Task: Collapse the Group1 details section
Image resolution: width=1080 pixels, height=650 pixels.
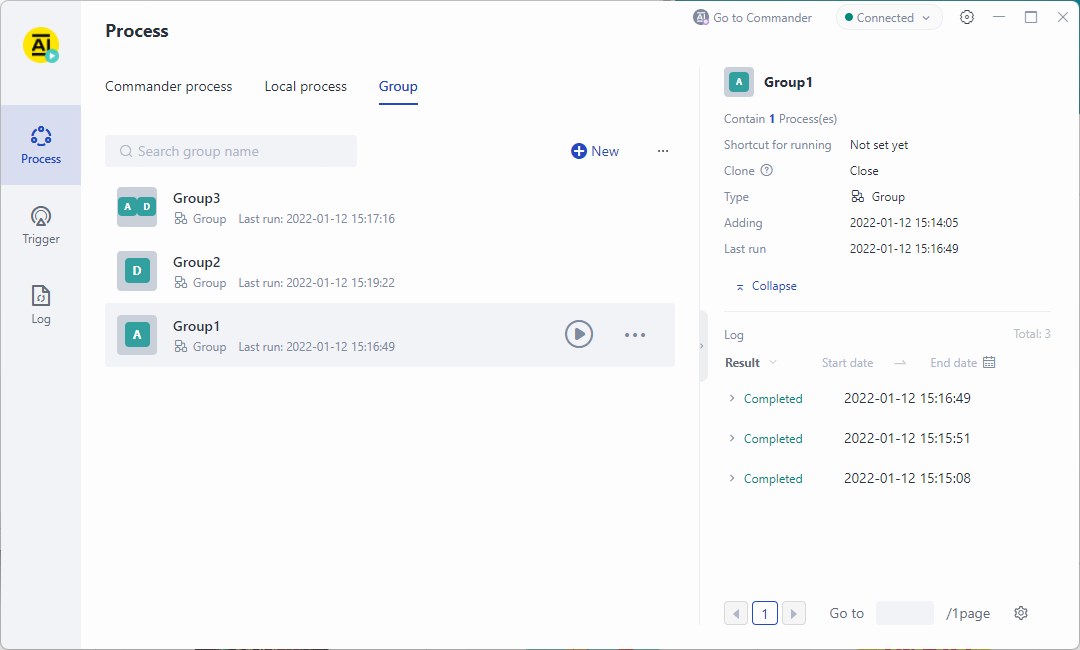Action: pyautogui.click(x=766, y=286)
